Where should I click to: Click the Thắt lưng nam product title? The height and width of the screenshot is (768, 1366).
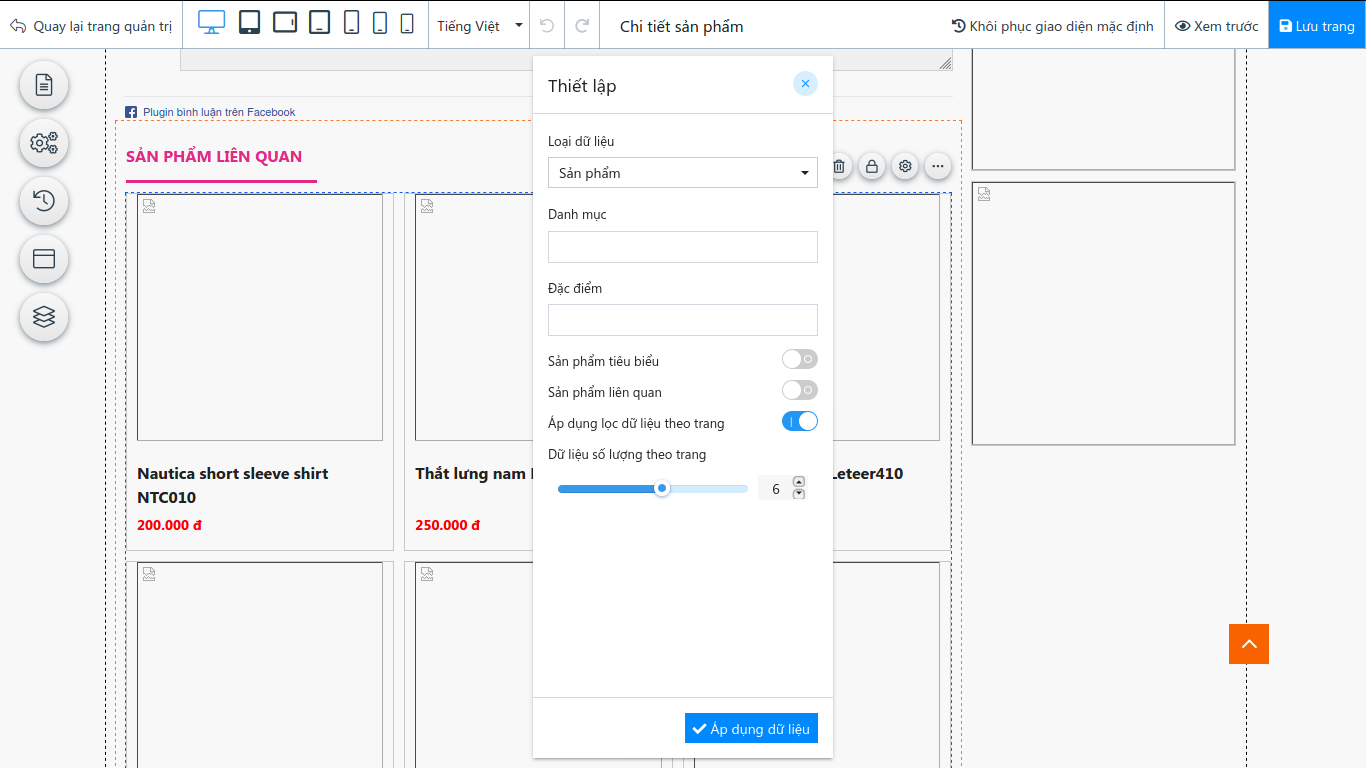[x=474, y=473]
